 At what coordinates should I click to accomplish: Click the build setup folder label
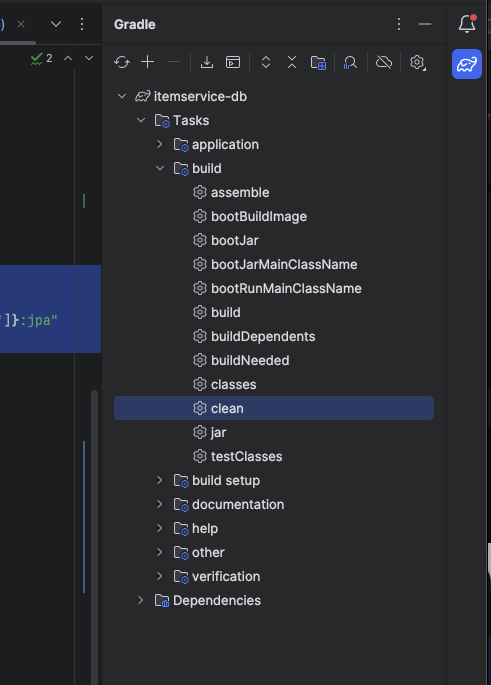point(226,480)
